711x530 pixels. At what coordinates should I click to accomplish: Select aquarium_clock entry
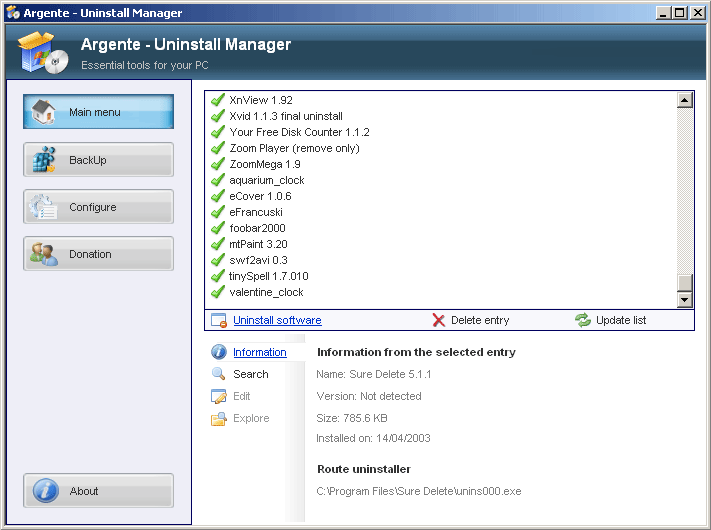[267, 180]
